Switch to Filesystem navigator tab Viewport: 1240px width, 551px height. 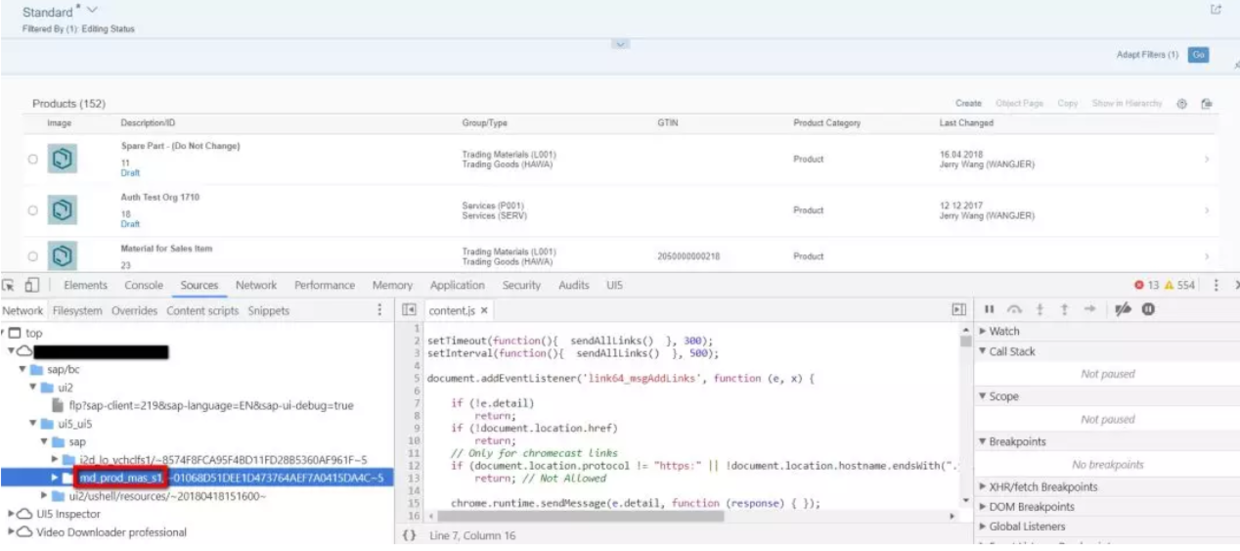[x=76, y=311]
